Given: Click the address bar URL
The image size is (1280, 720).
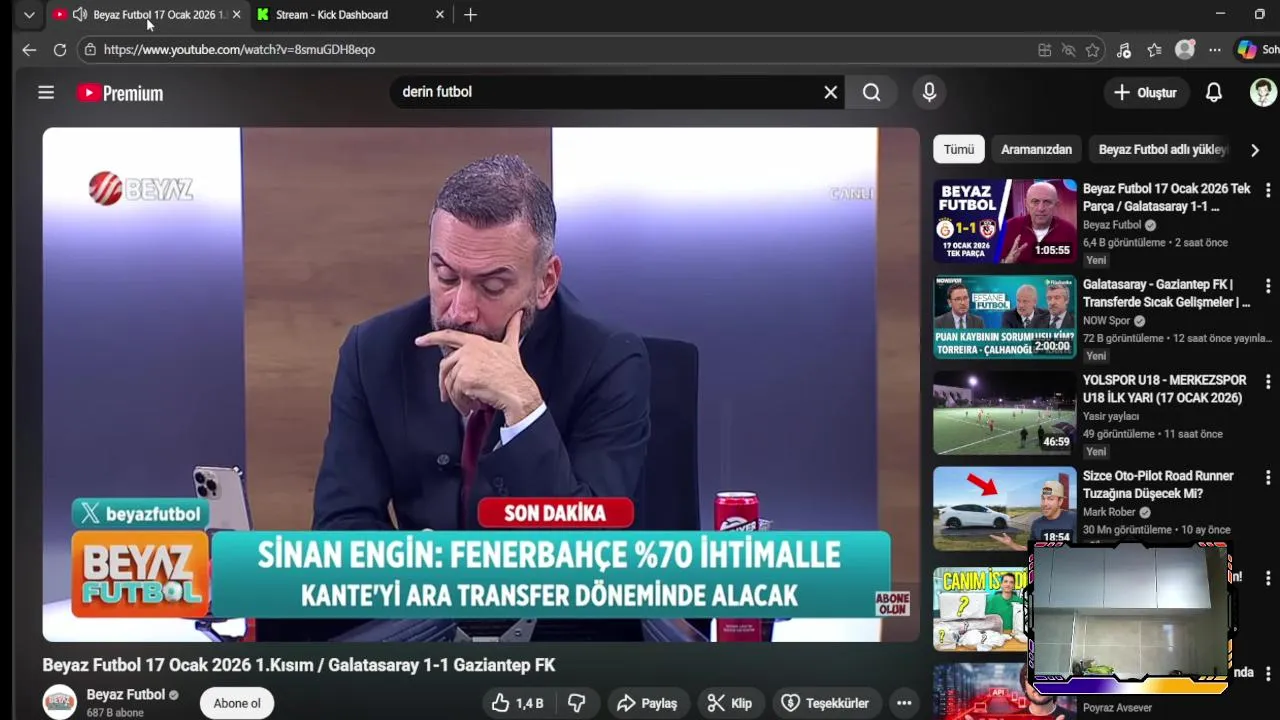Looking at the screenshot, I should click(239, 49).
